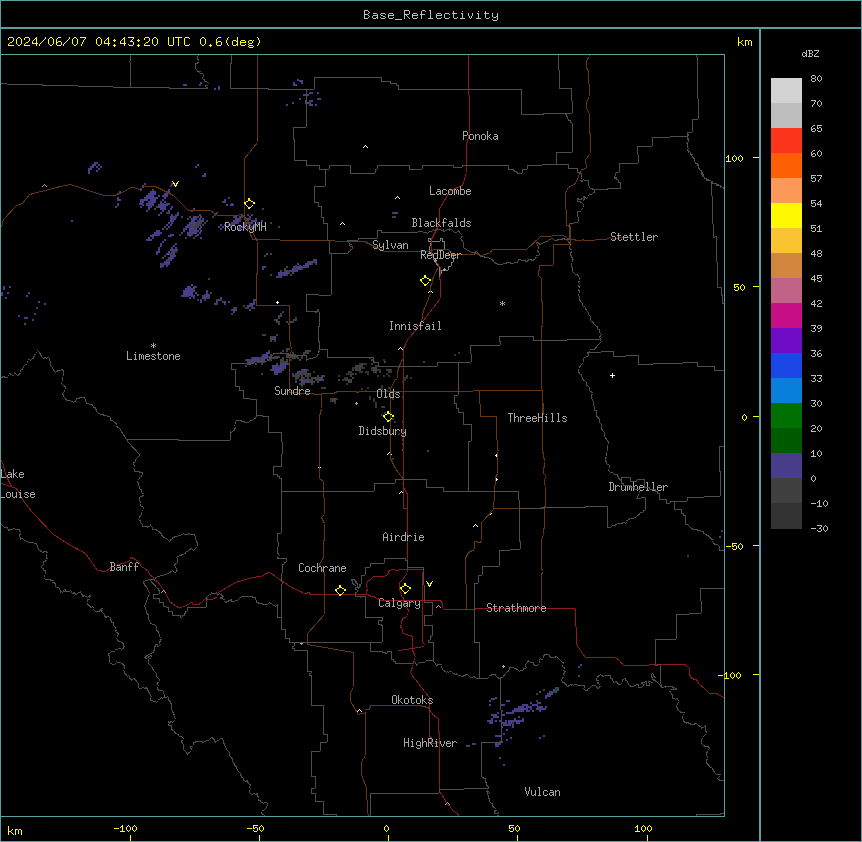Image resolution: width=862 pixels, height=842 pixels.
Task: Click the Sundre town label
Action: tap(292, 391)
